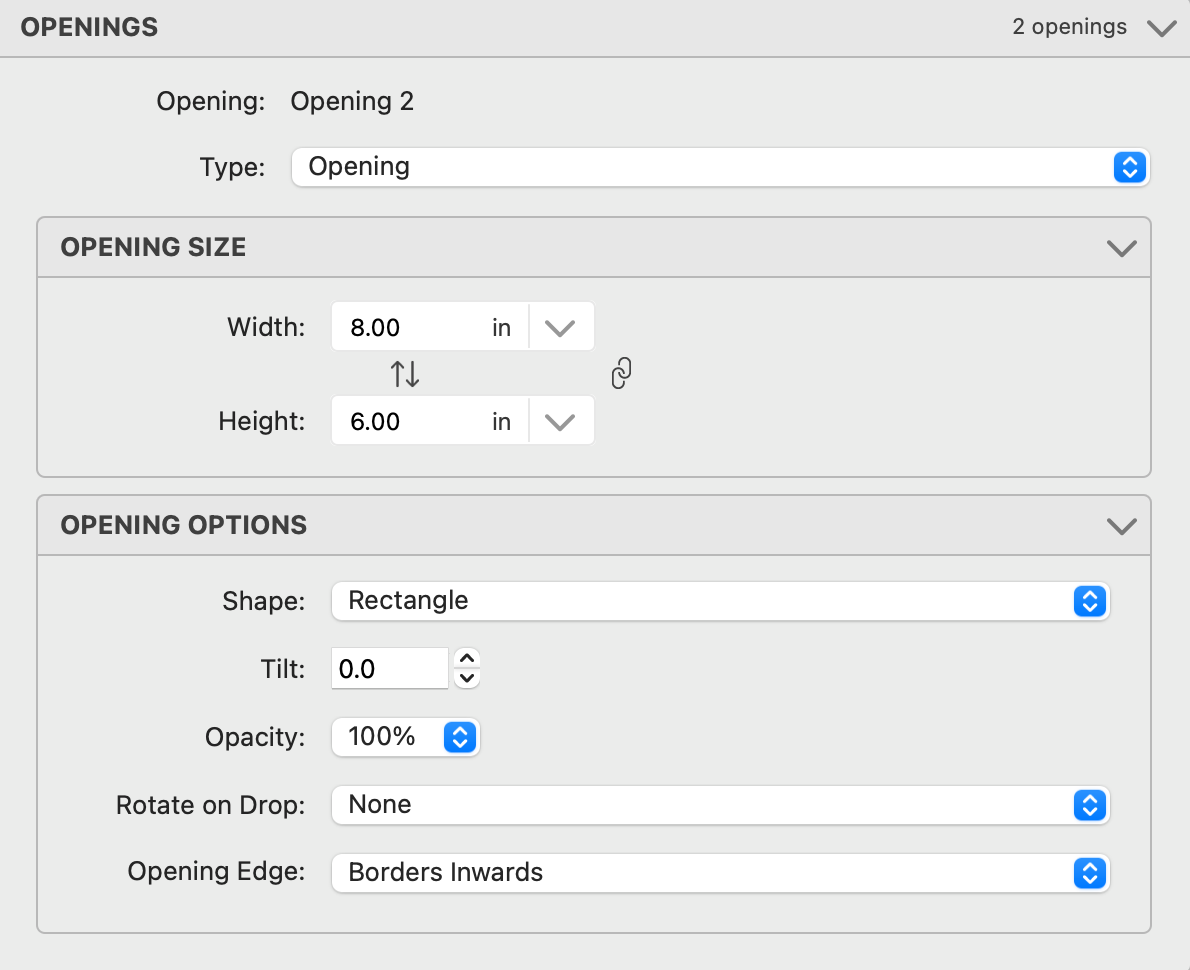Click into the Tilt value field
The image size is (1190, 970).
(x=389, y=669)
